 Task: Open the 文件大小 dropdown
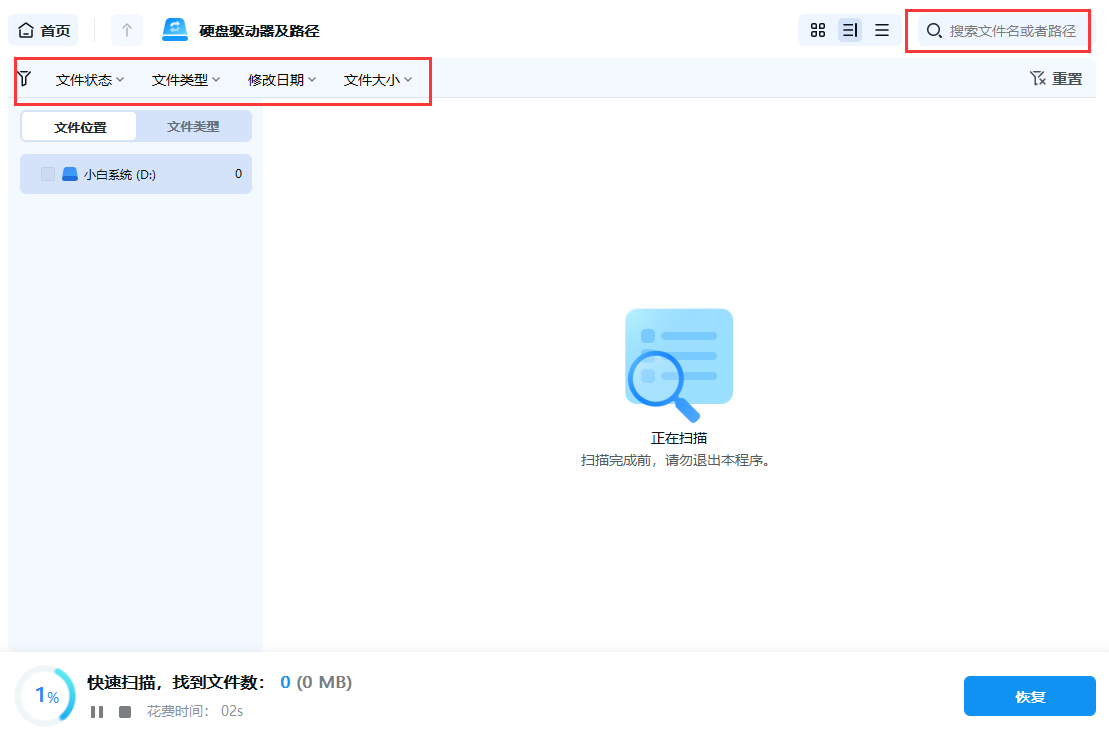(x=374, y=78)
